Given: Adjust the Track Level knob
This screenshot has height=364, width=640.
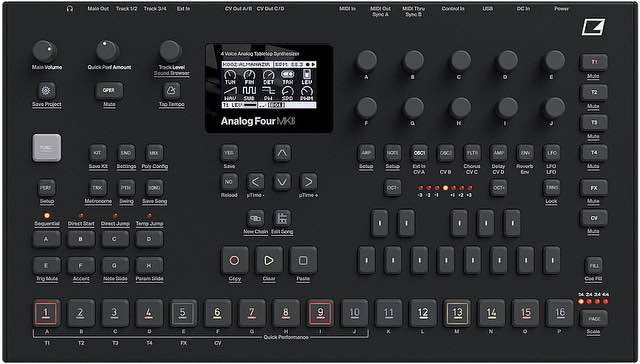Looking at the screenshot, I should tap(171, 51).
